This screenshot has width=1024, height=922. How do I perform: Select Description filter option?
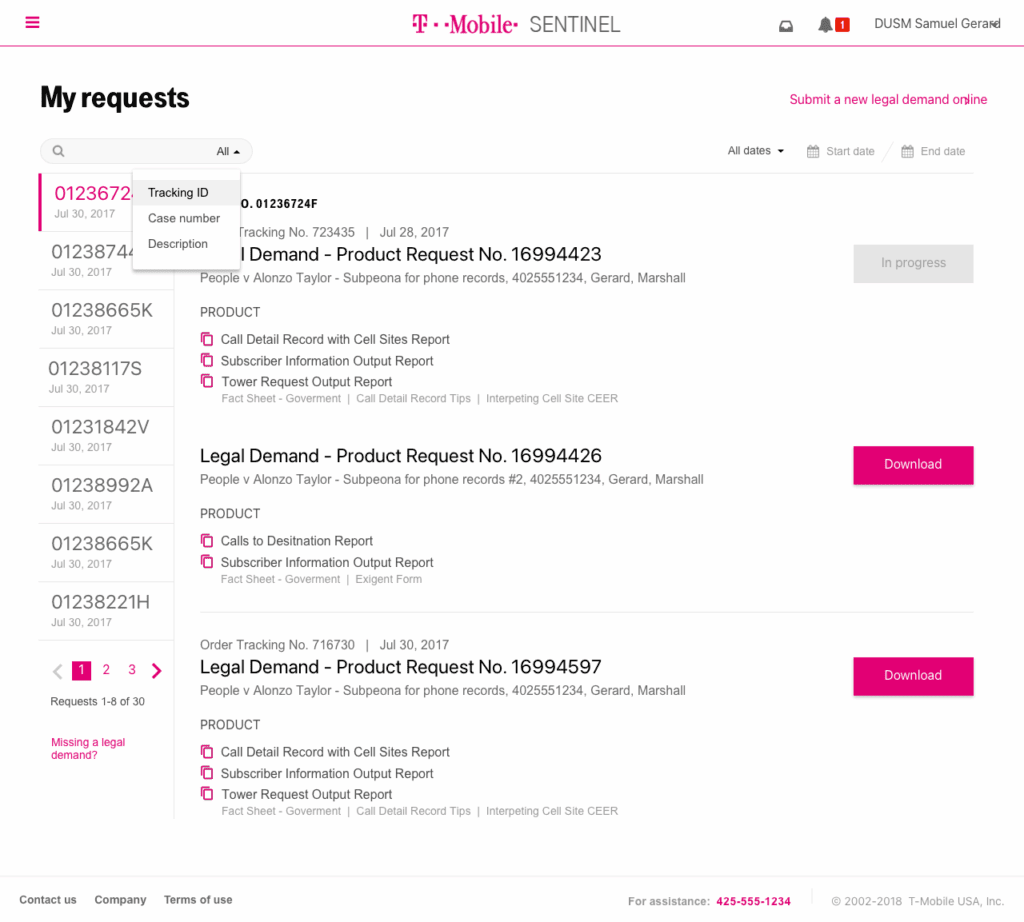(178, 244)
